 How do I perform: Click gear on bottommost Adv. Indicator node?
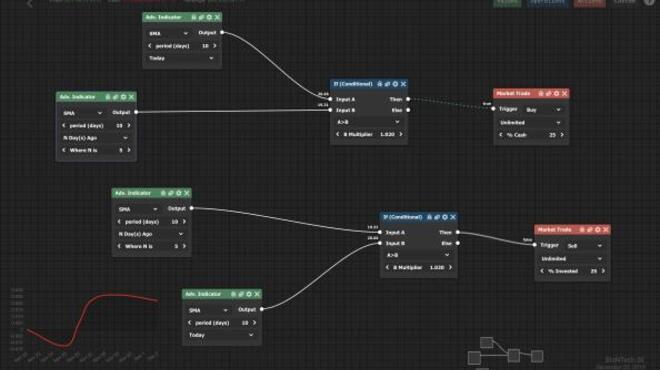click(249, 294)
